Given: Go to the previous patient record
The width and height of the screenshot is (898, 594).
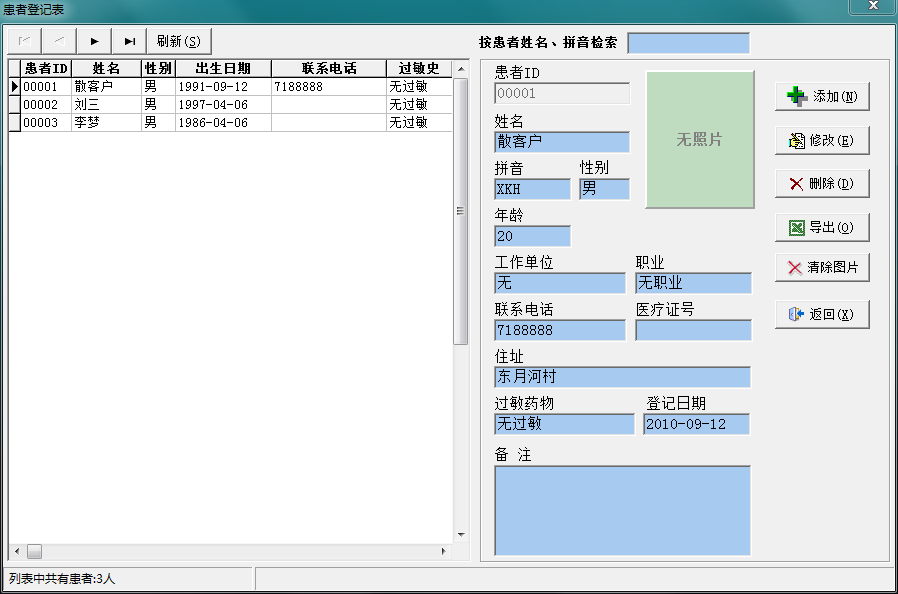Looking at the screenshot, I should click(59, 41).
